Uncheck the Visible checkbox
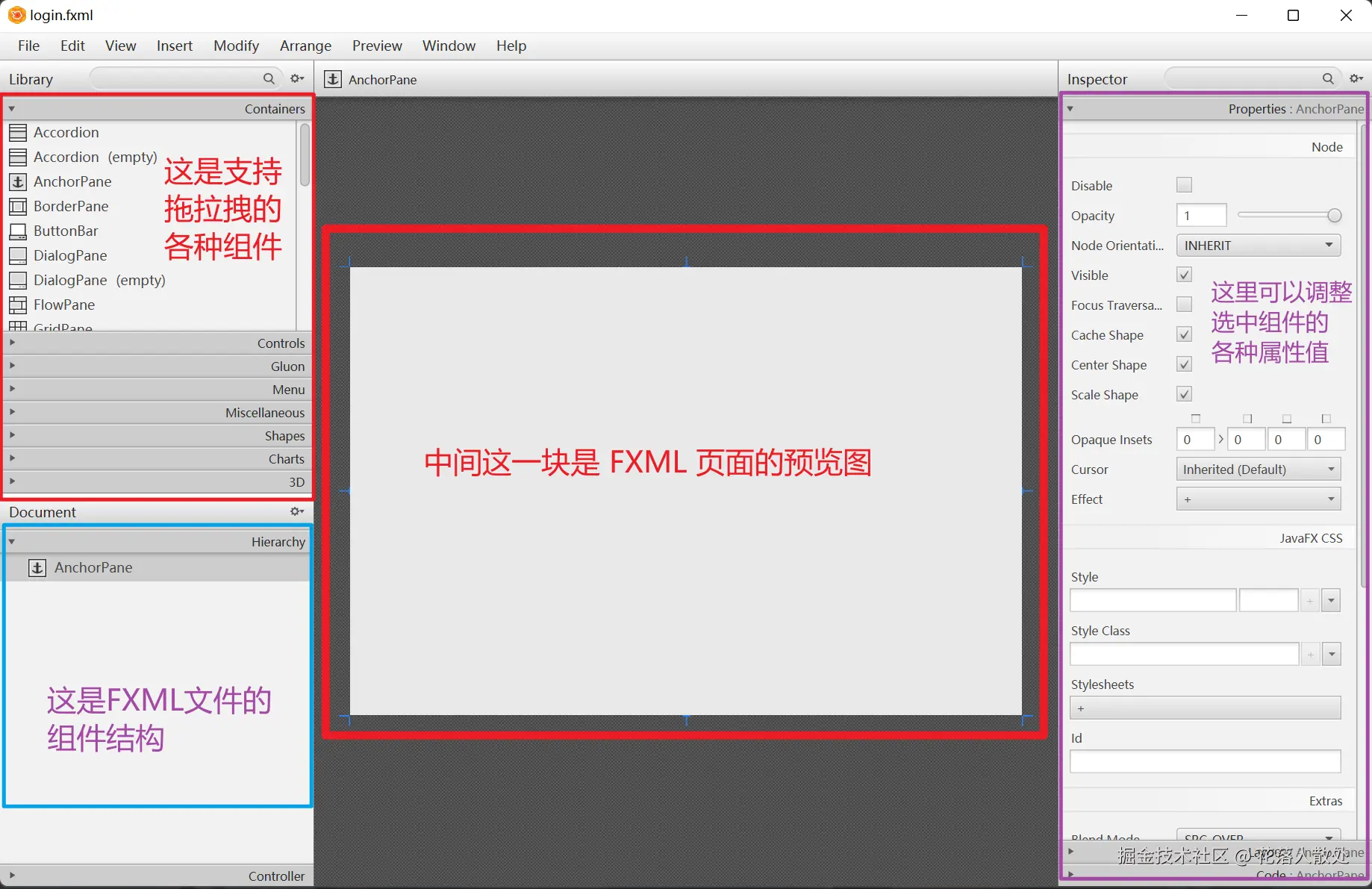 1184,275
